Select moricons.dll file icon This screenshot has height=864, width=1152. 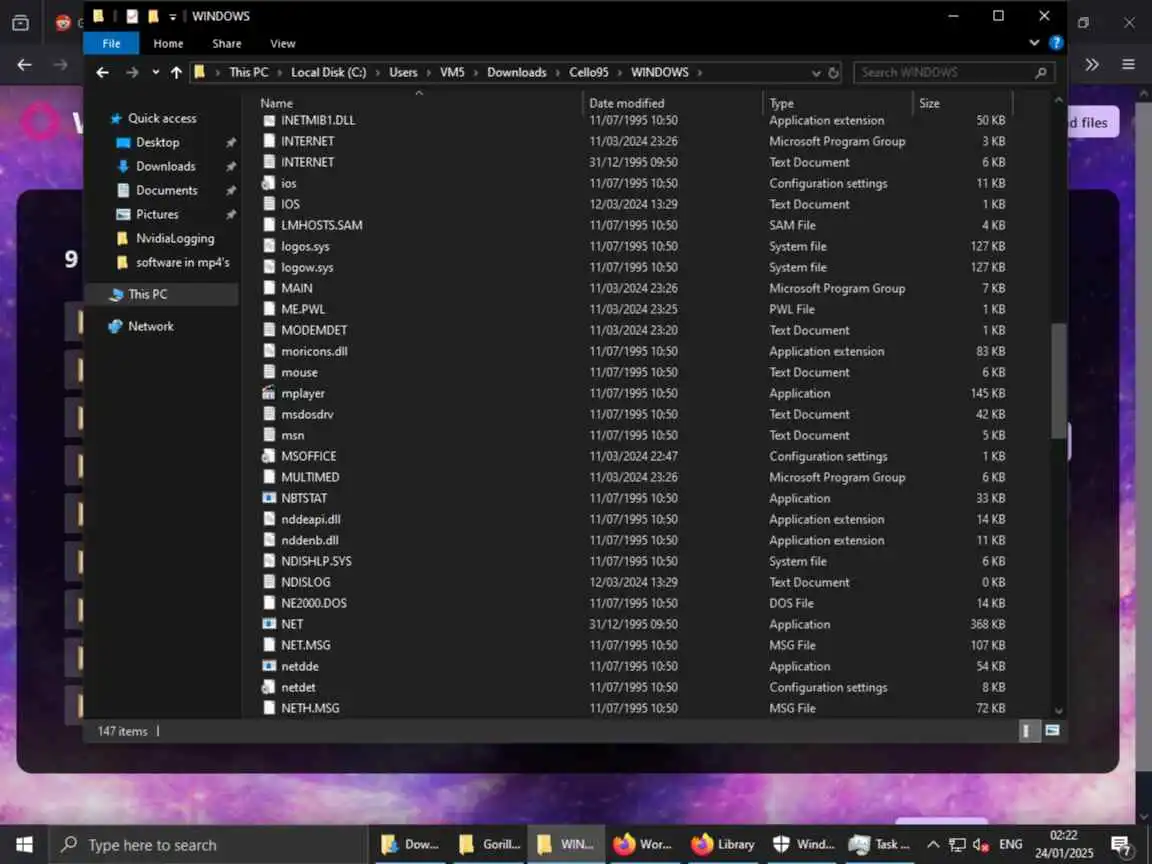(269, 351)
